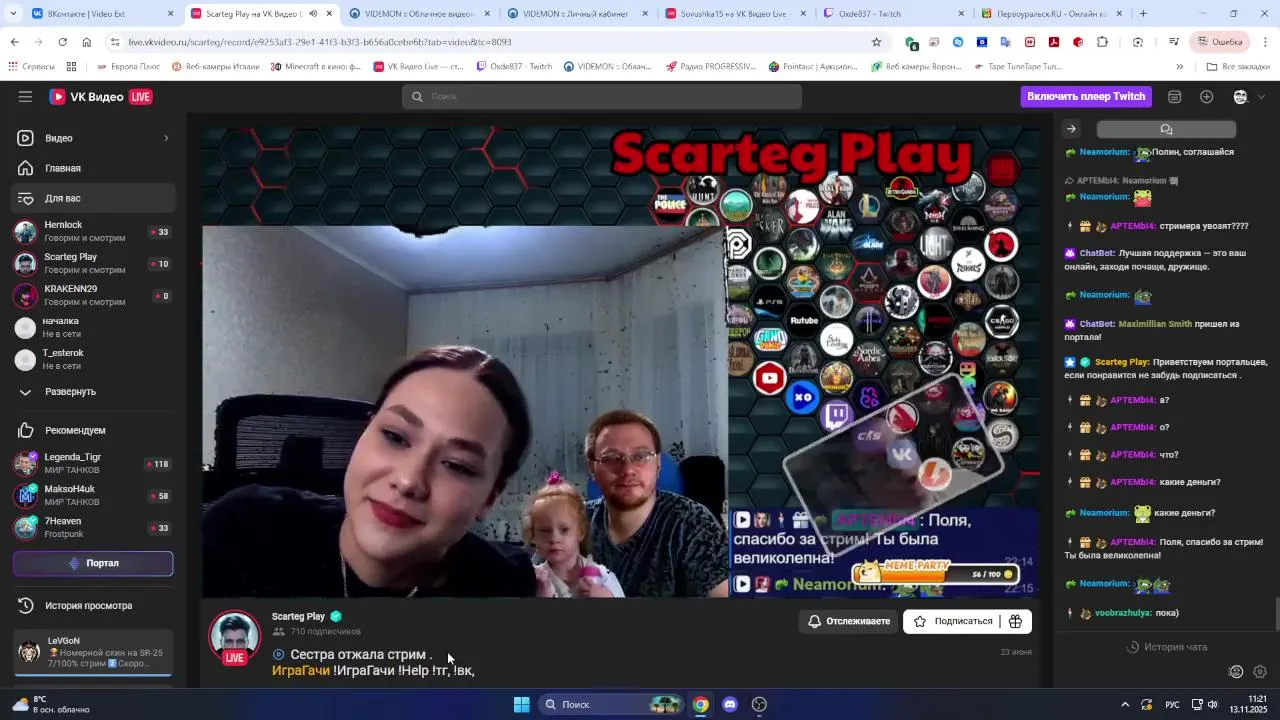This screenshot has width=1280, height=720.
Task: Open Legenda_Tigr recommended channel
Action: (93, 464)
